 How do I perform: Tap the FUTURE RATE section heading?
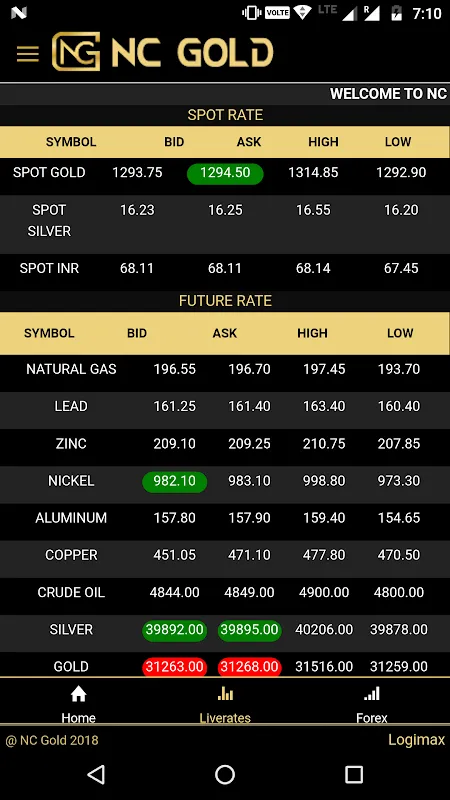pos(225,301)
